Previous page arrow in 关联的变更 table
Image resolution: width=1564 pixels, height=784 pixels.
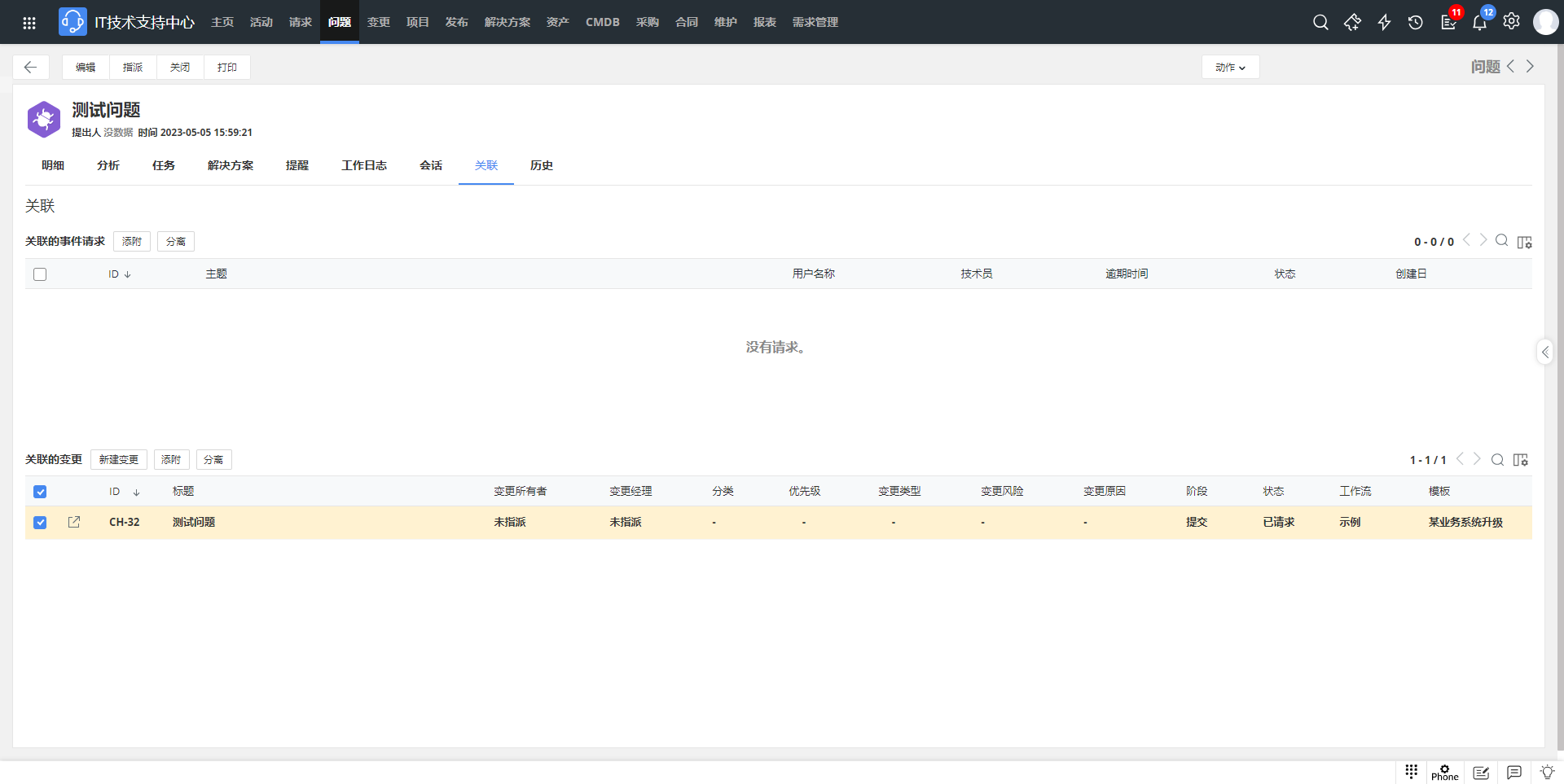coord(1460,459)
